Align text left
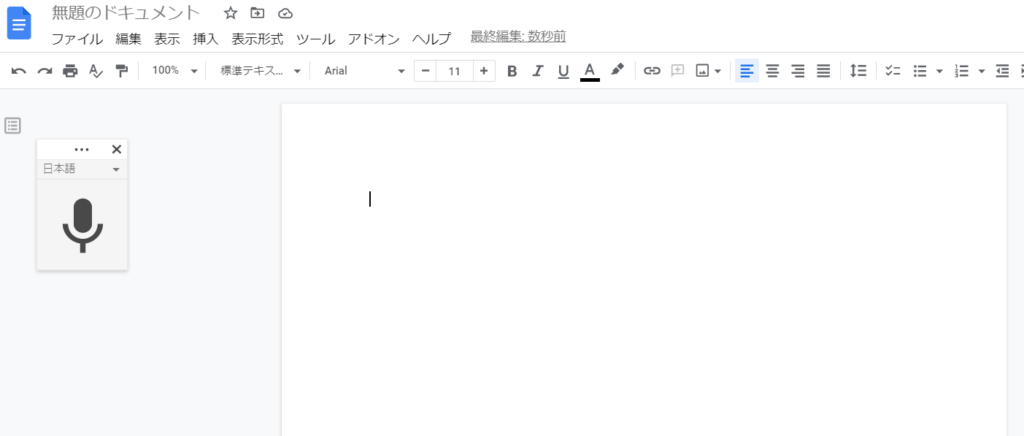1024x436 pixels. click(x=746, y=71)
